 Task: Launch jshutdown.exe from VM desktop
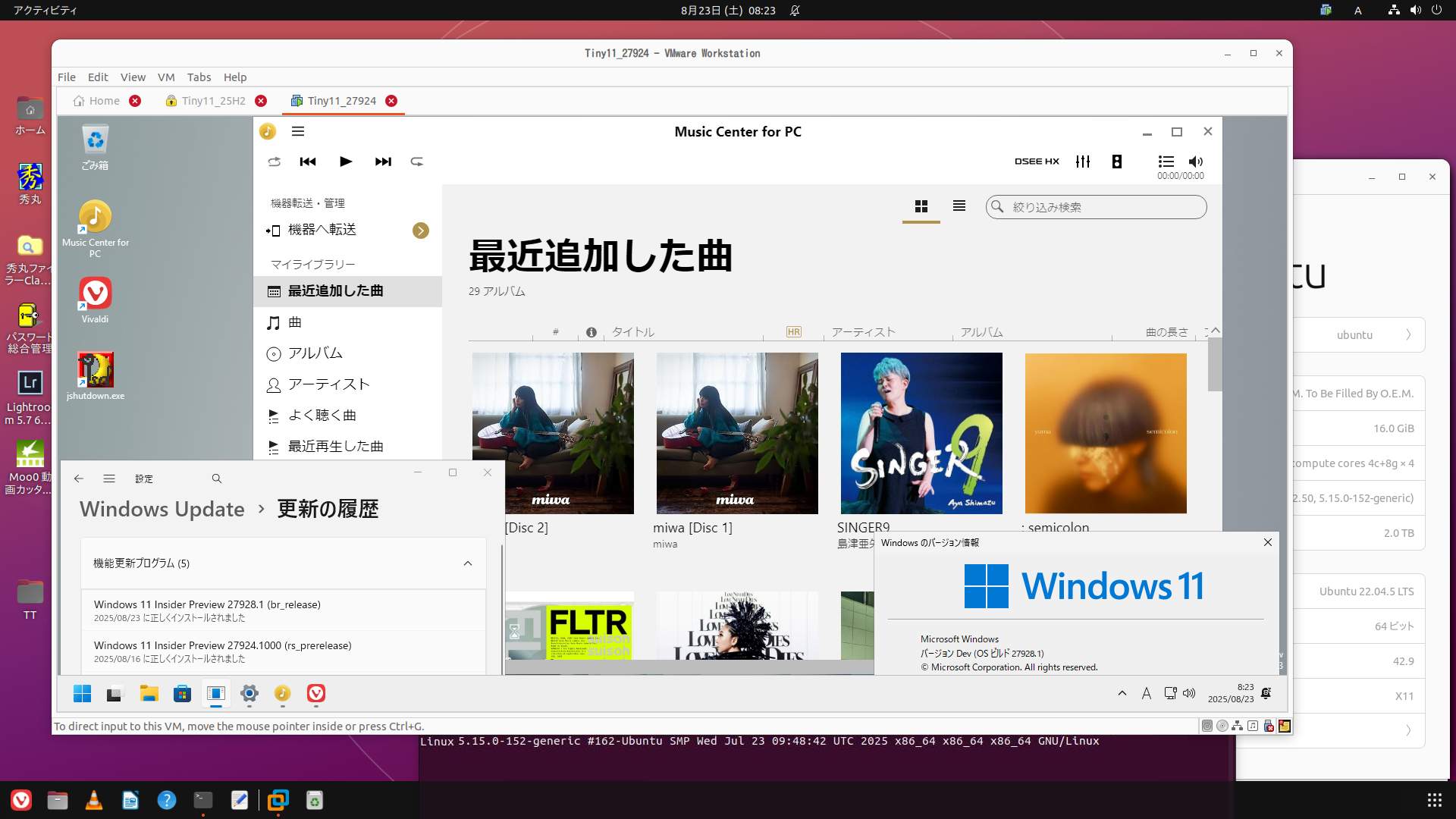(x=95, y=376)
